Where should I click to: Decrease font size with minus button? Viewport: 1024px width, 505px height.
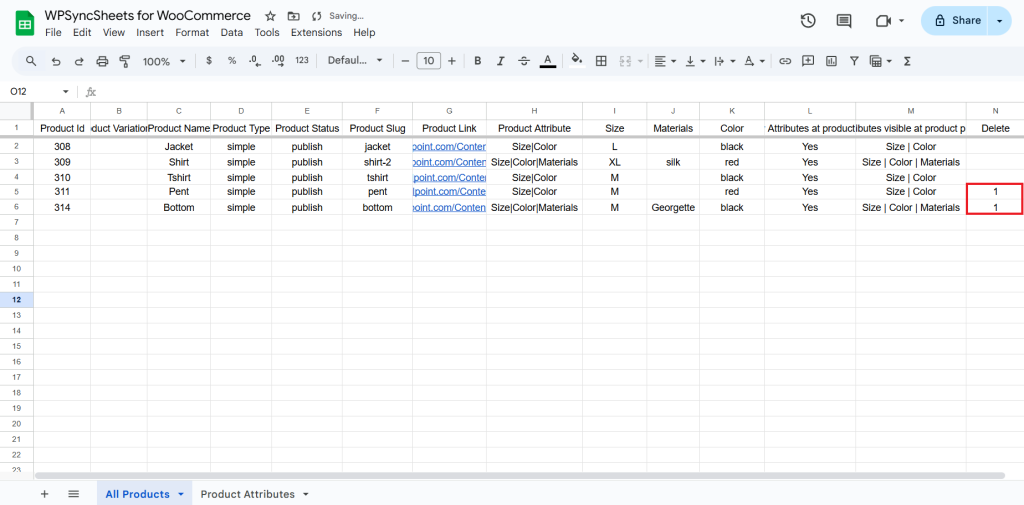pos(405,61)
